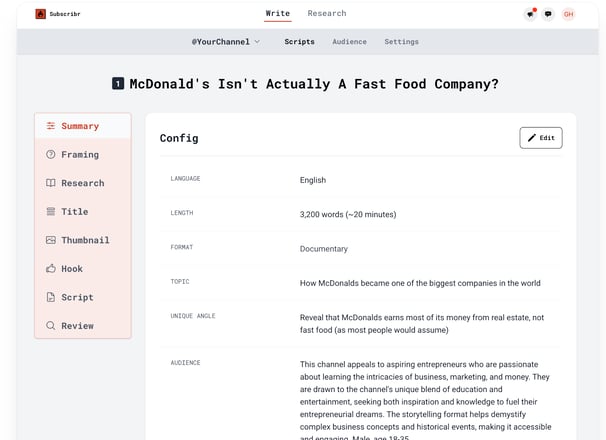Click the Subscribr flame logo icon
Viewport: 606px width, 440px height.
[41, 14]
